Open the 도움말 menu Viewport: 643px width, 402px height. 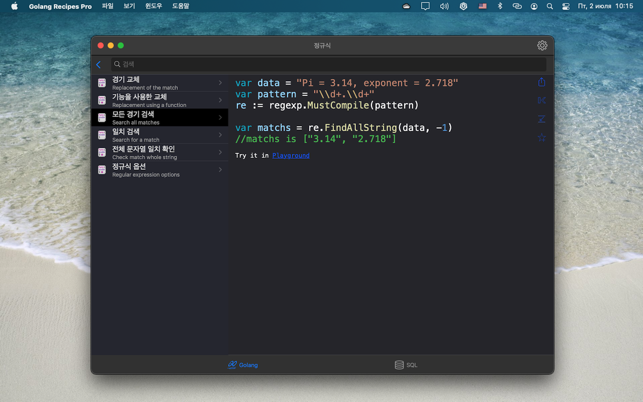click(x=180, y=6)
